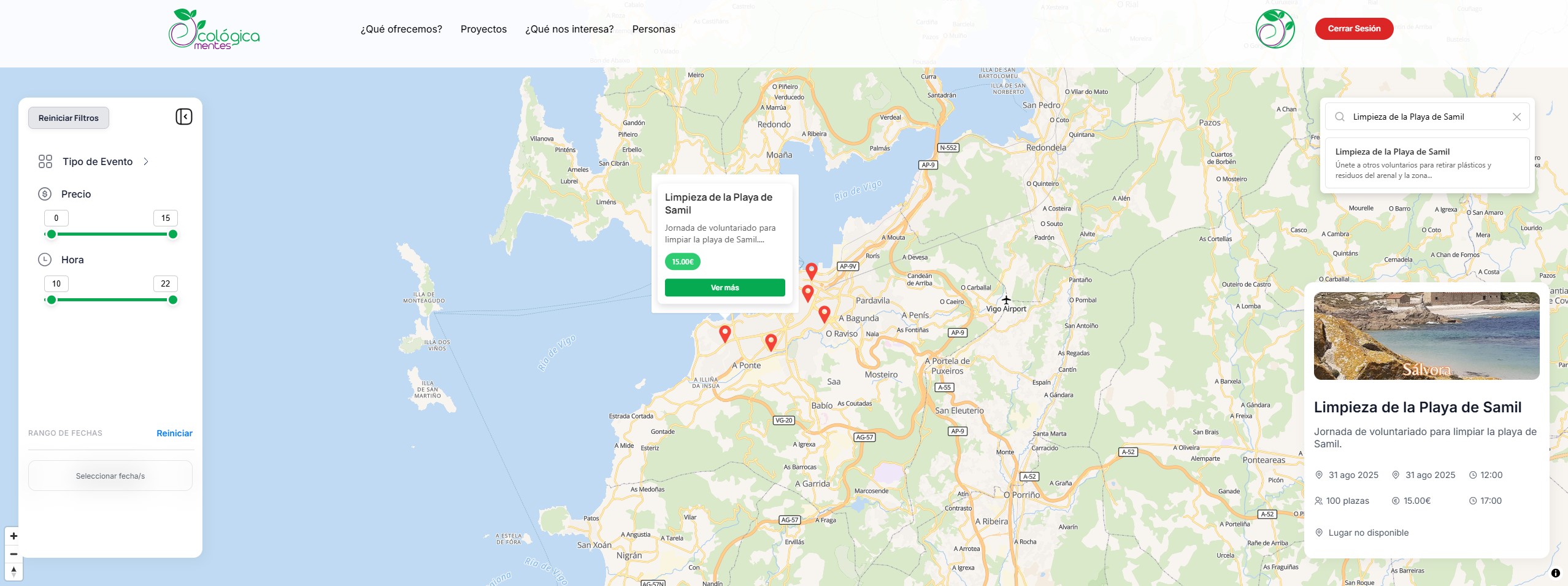Click Reiniciar Filtros button
The width and height of the screenshot is (1568, 586).
(x=69, y=118)
